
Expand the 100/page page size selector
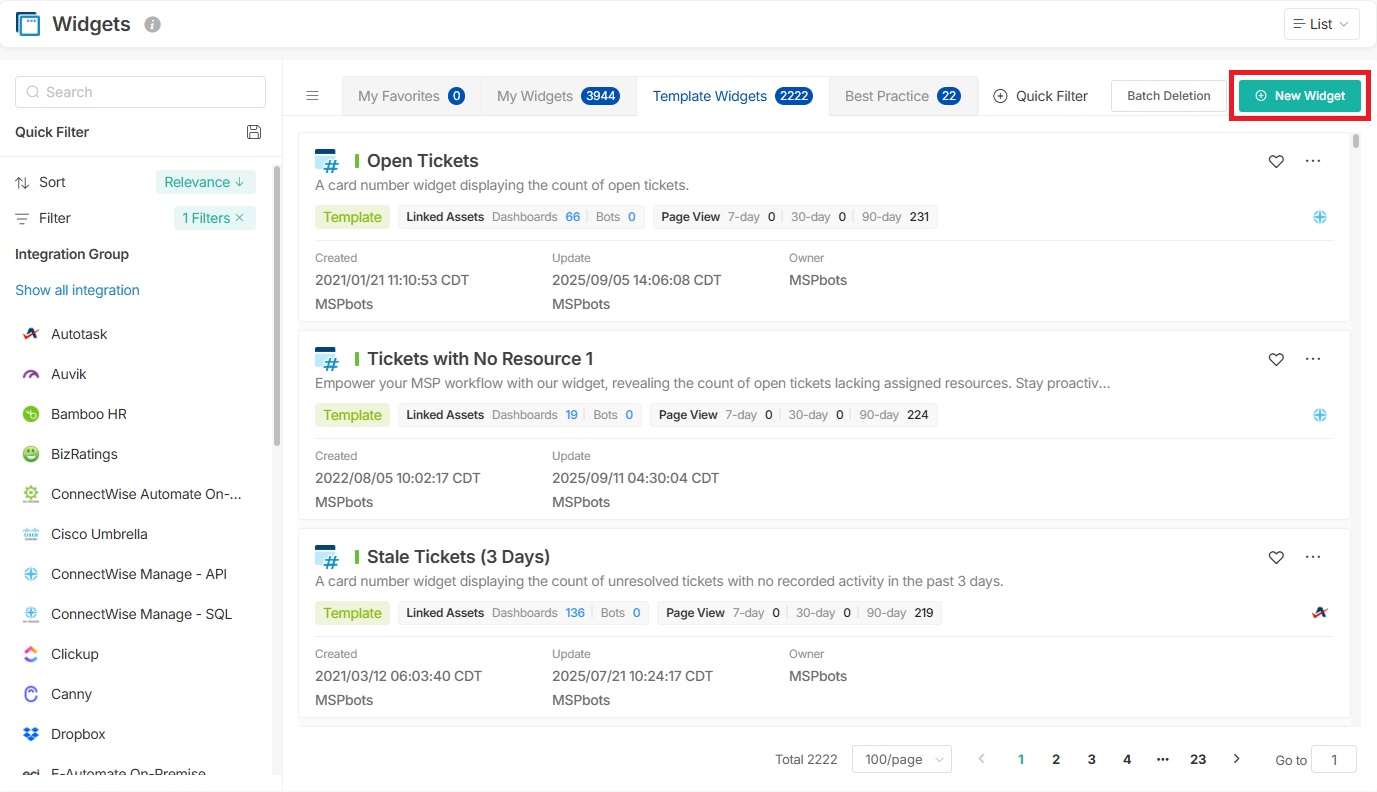(901, 759)
